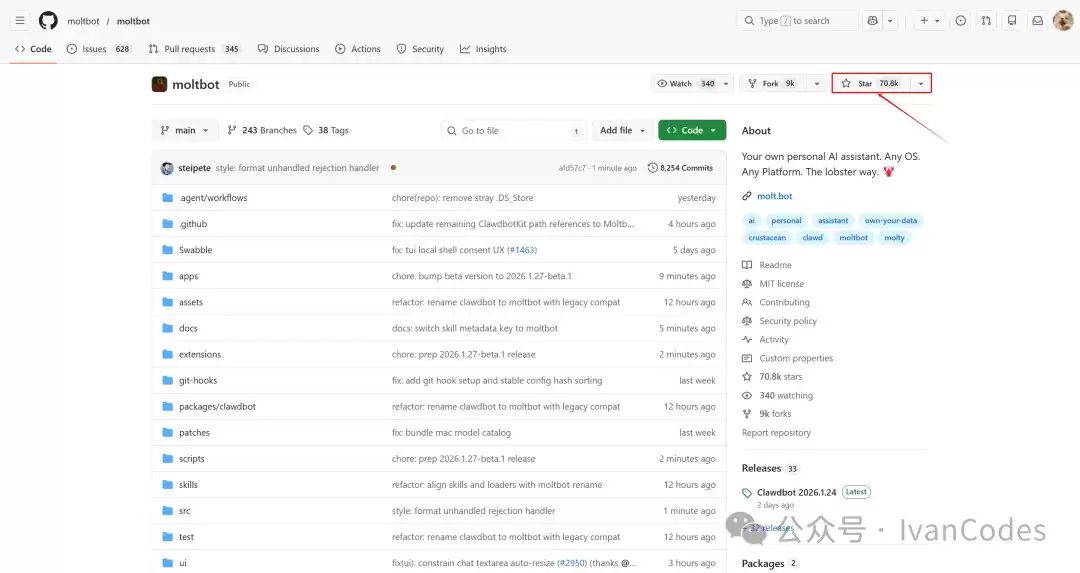Open the Releases 33 heading
This screenshot has height=573, width=1080.
(769, 468)
